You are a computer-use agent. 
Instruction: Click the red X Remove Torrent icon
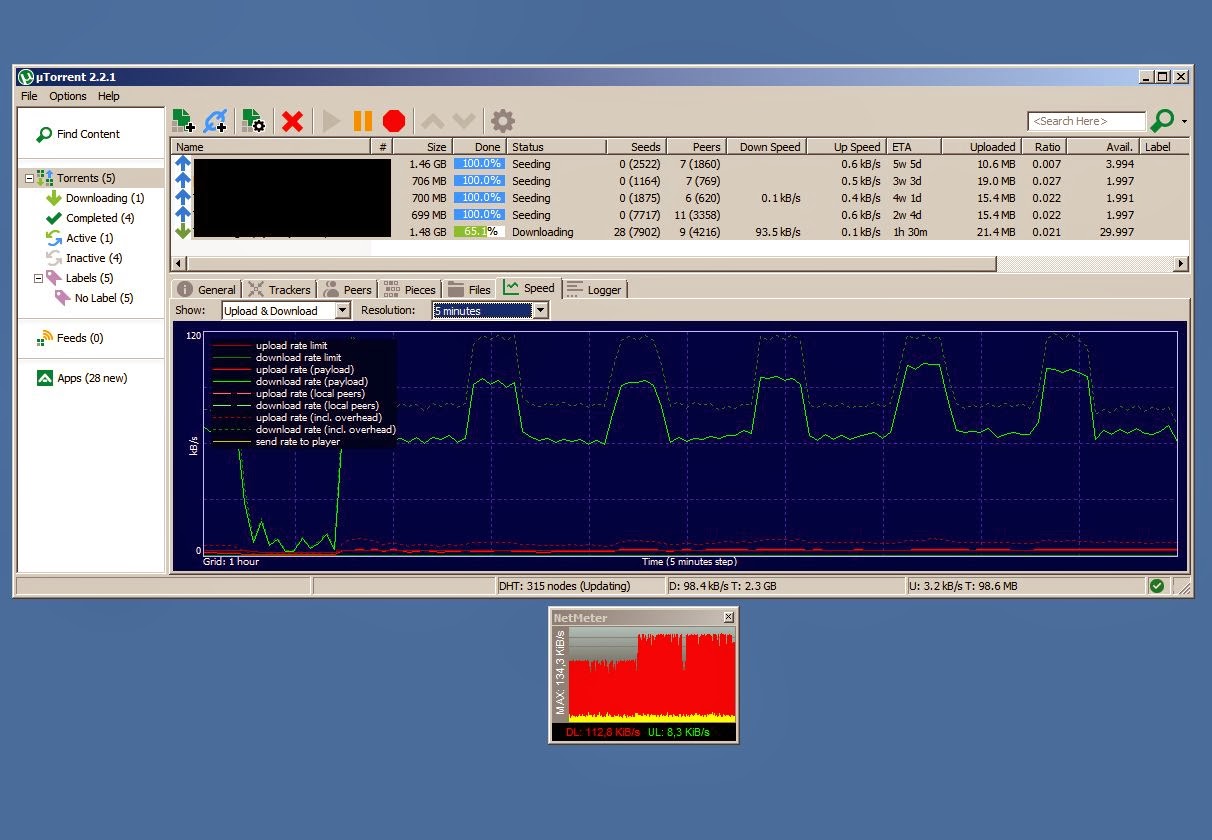click(292, 122)
